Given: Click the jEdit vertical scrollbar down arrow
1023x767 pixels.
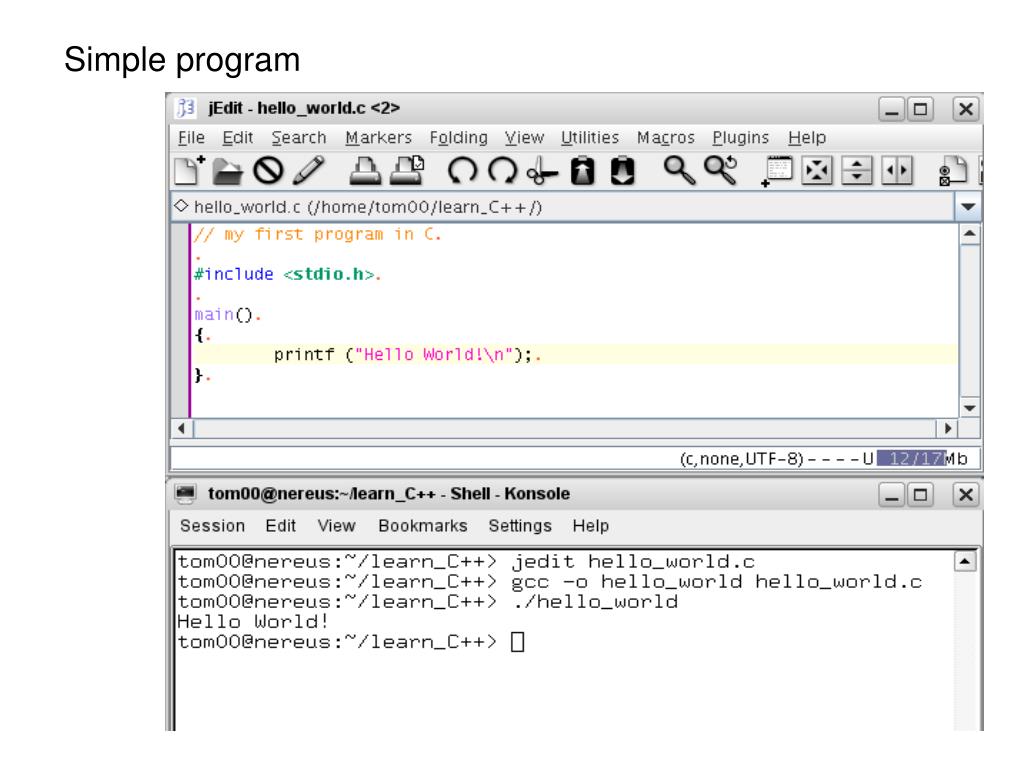Looking at the screenshot, I should 970,408.
